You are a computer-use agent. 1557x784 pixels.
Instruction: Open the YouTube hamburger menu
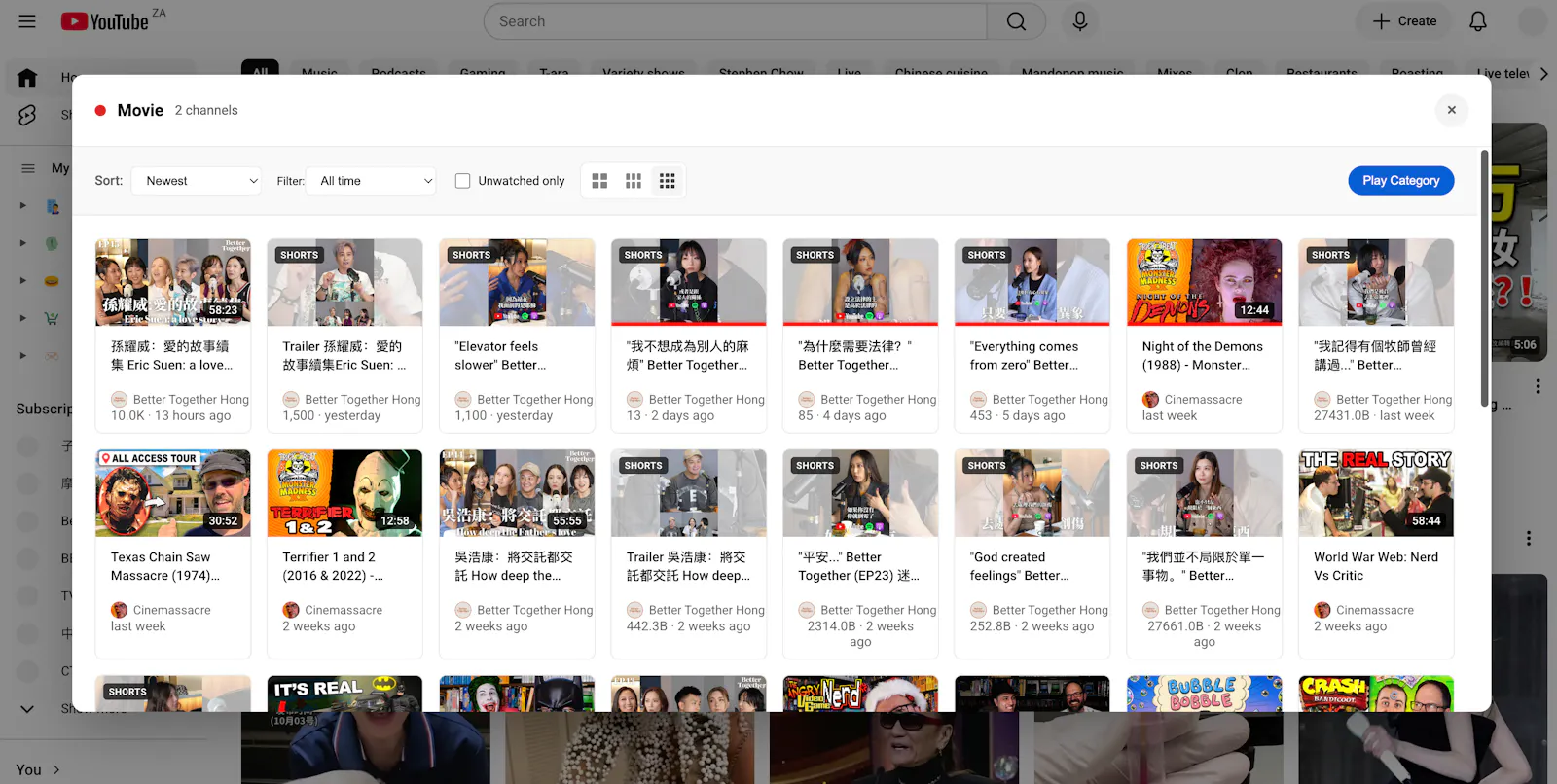click(x=27, y=21)
